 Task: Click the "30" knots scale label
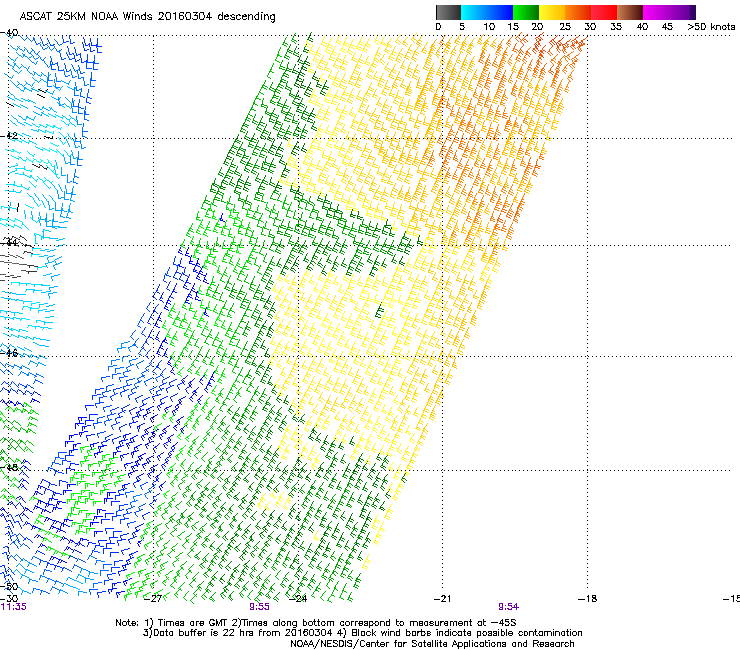pyautogui.click(x=590, y=27)
